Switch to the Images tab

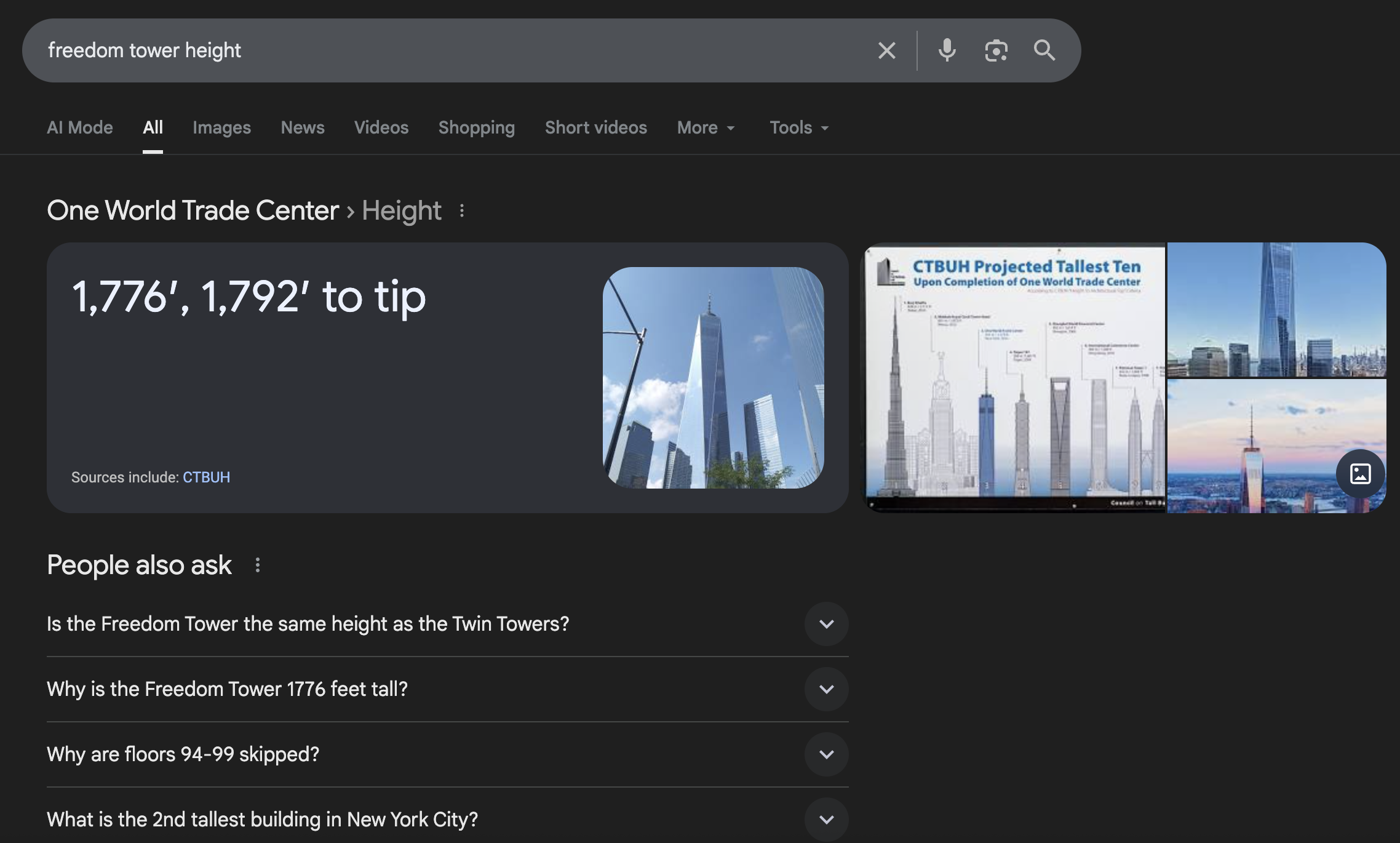[221, 127]
